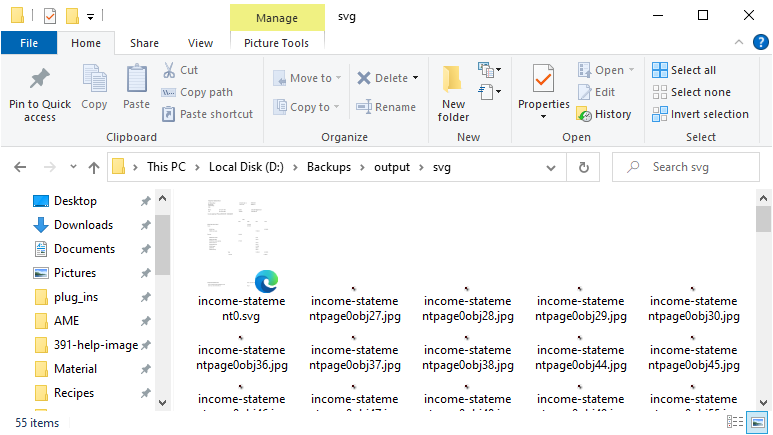Open the File menu
Image resolution: width=773 pixels, height=435 pixels.
29,43
